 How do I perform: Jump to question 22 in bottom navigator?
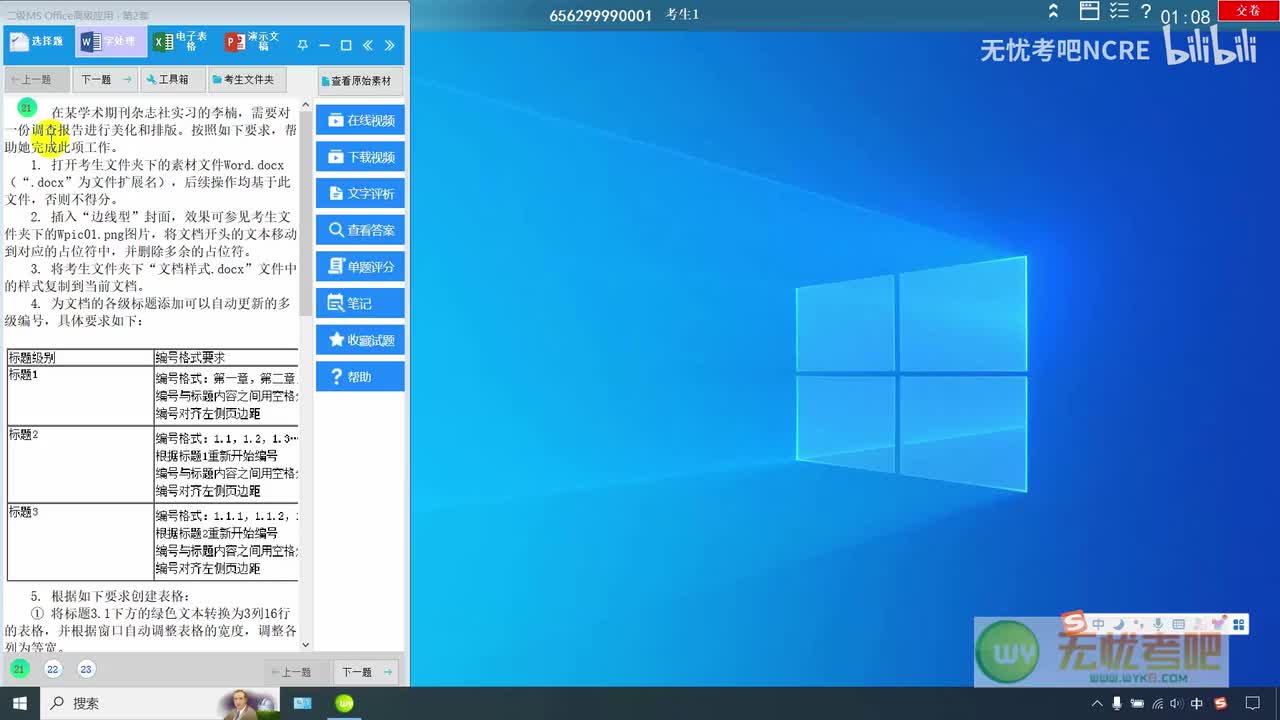53,669
